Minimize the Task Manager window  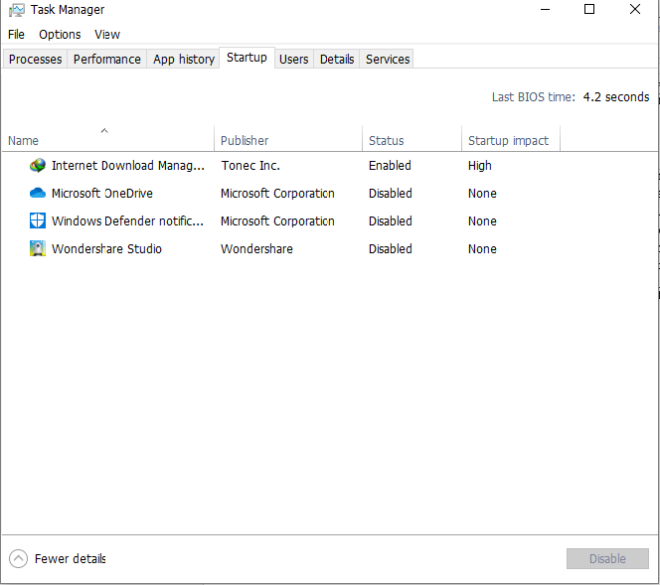click(x=545, y=9)
